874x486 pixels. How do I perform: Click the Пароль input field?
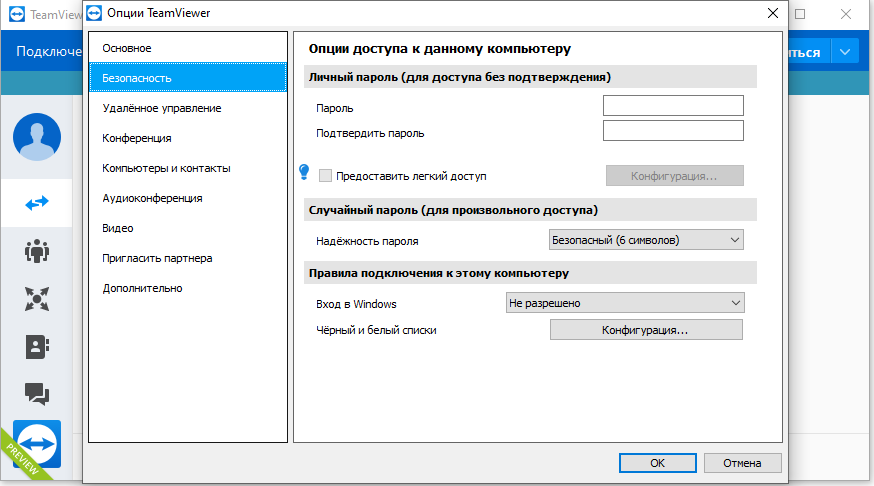[x=673, y=105]
